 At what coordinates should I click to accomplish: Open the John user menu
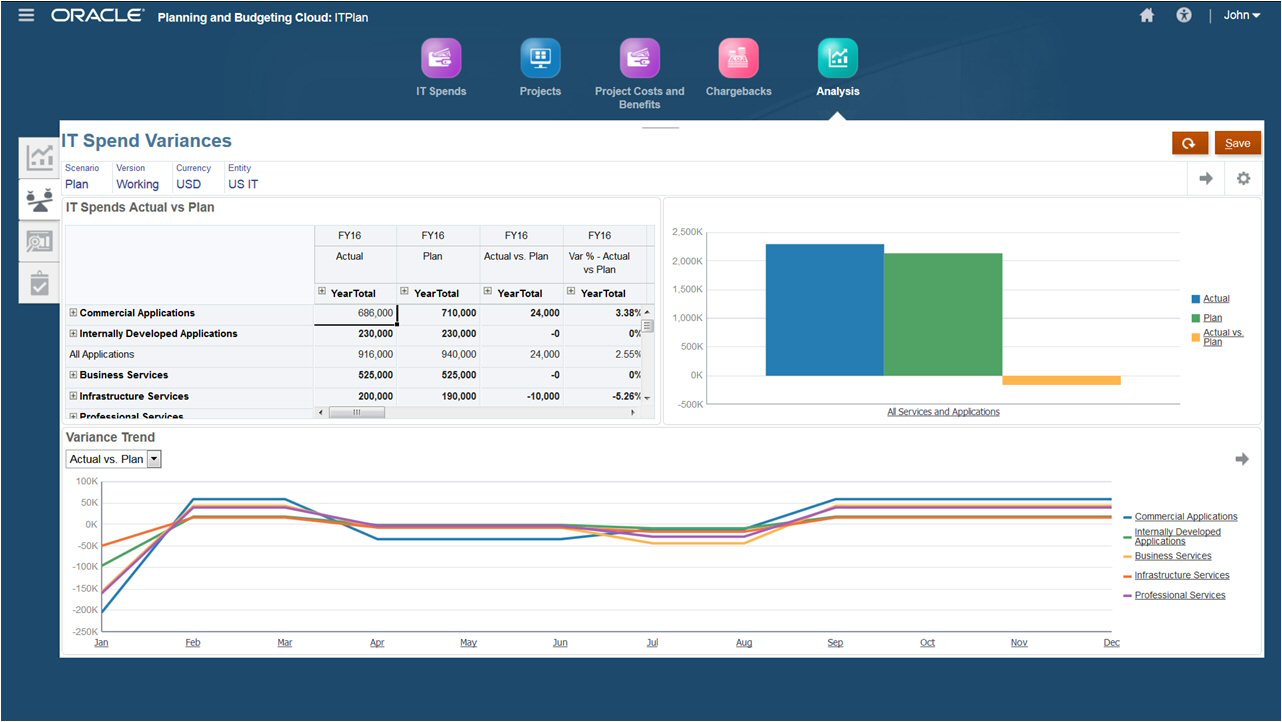[x=1240, y=15]
